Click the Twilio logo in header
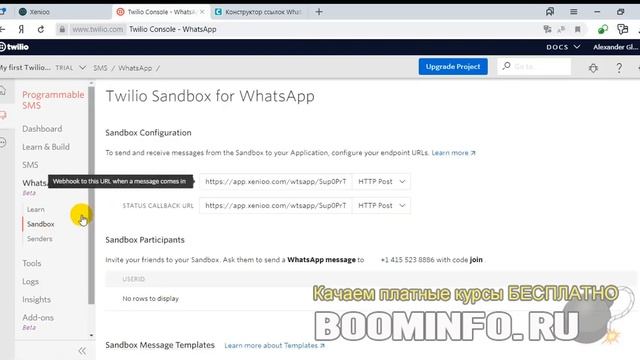Screen dimensions: 640x360 click(x=15, y=47)
